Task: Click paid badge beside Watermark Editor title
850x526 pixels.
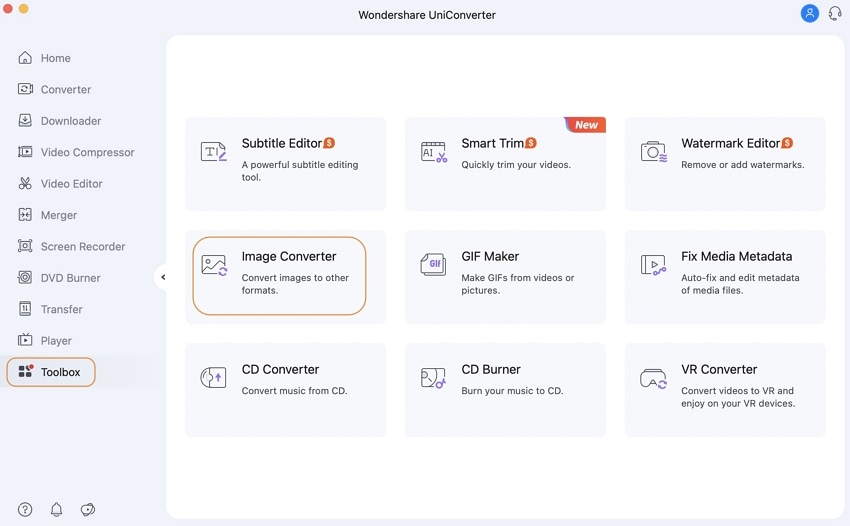Action: (x=787, y=143)
